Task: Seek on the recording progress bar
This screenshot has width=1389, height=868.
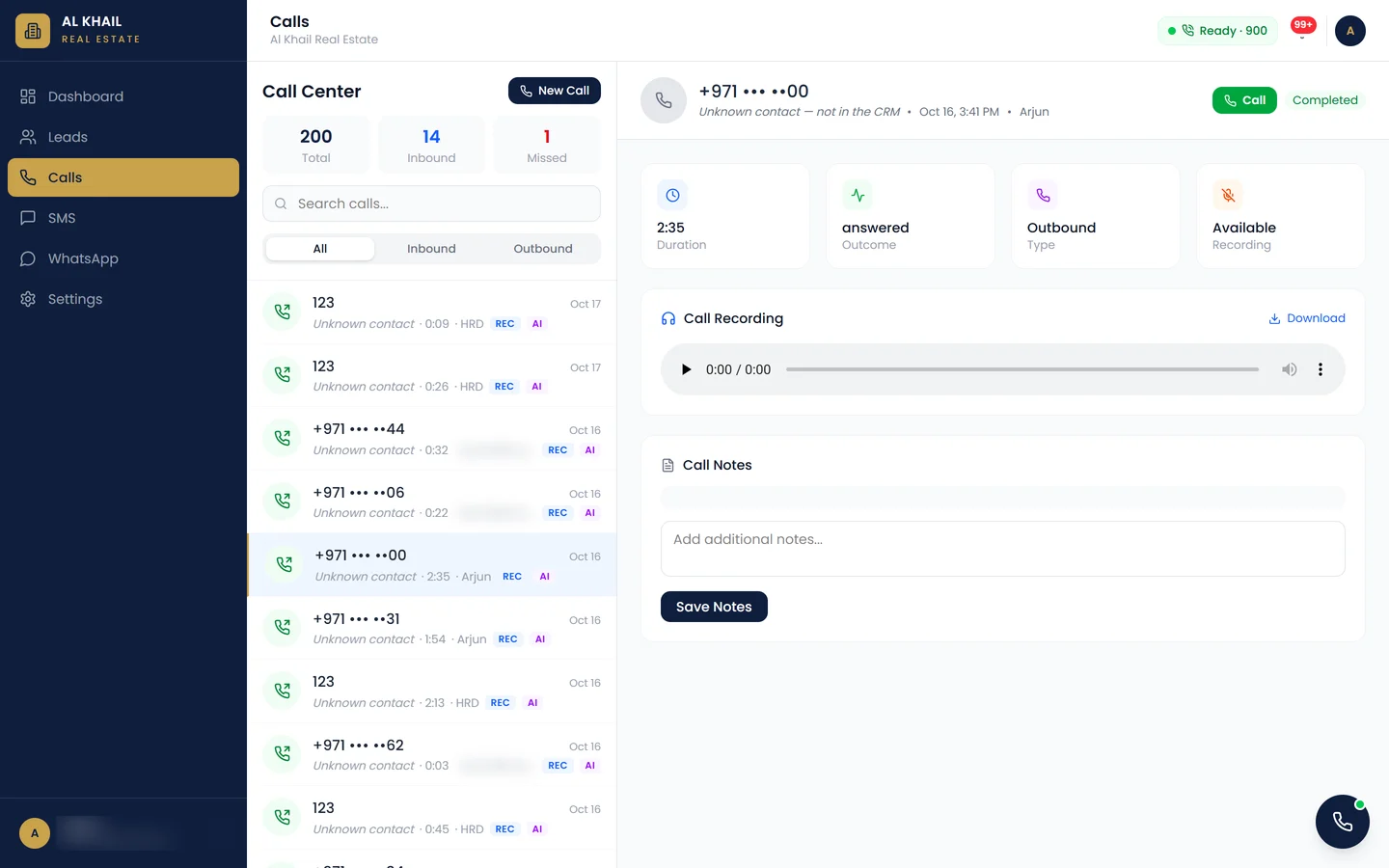Action: [x=1022, y=369]
